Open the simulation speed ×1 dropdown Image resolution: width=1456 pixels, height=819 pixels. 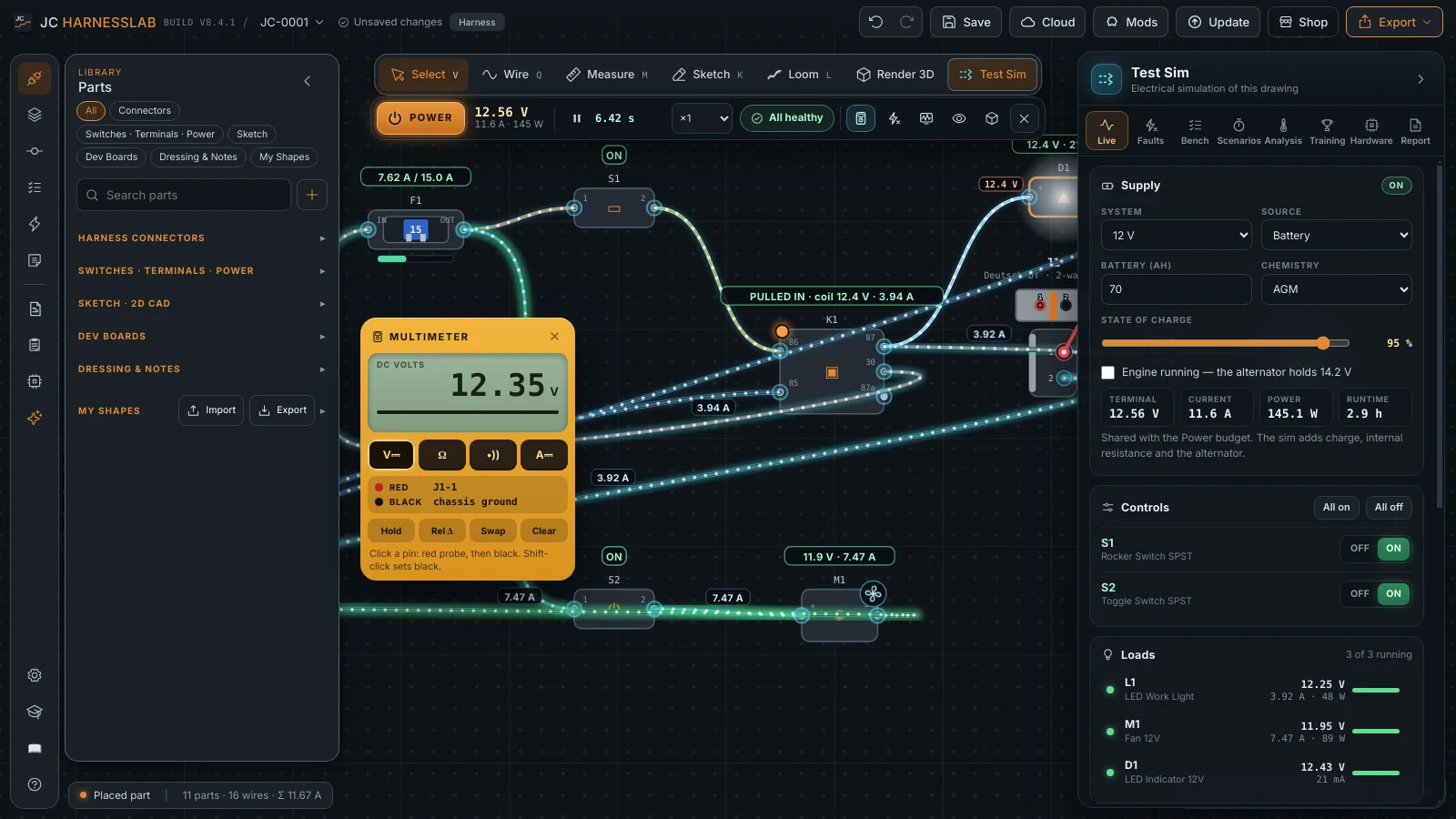pos(703,118)
